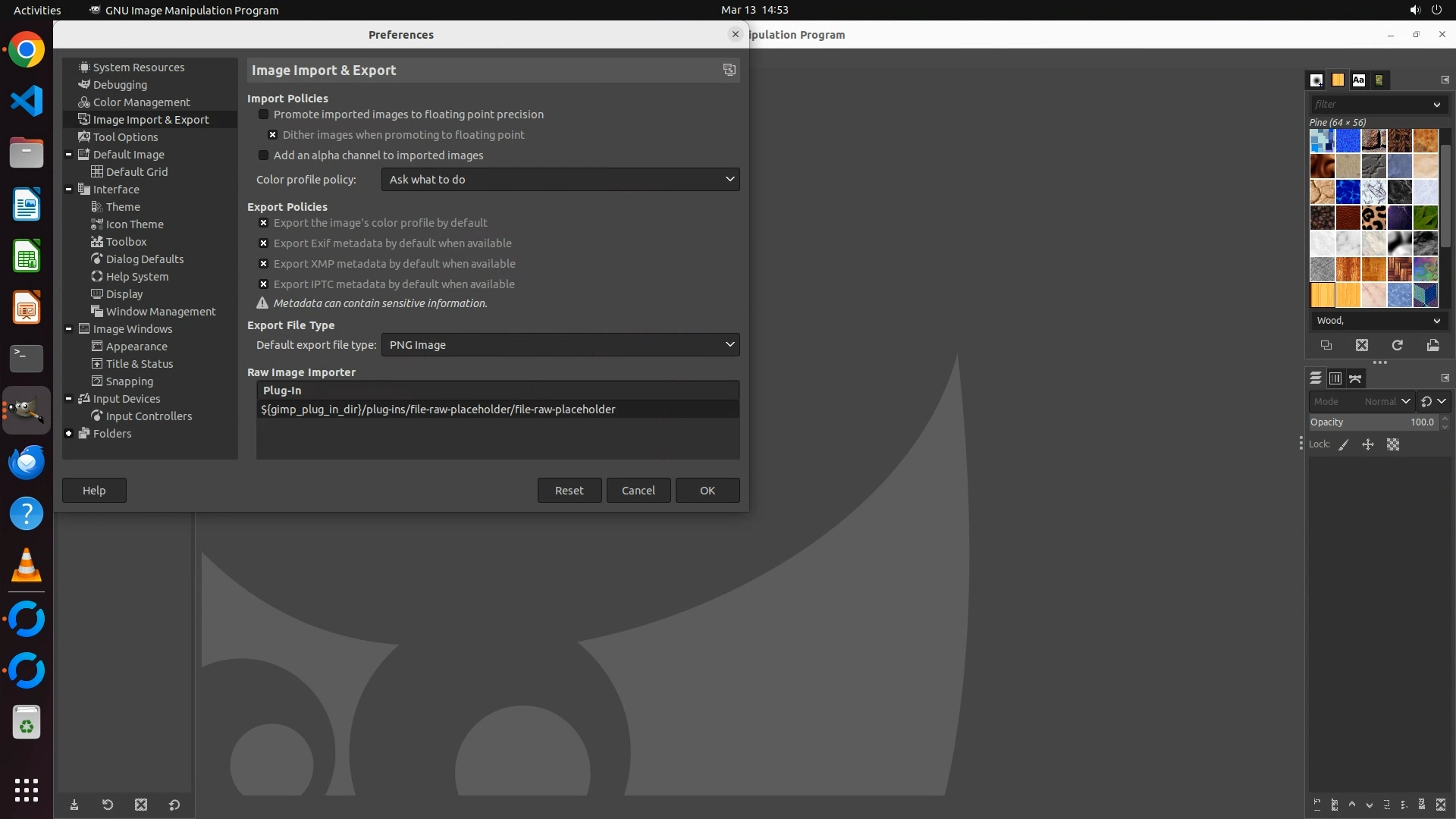
Task: Switch to the Brushes tab
Action: click(x=1316, y=80)
